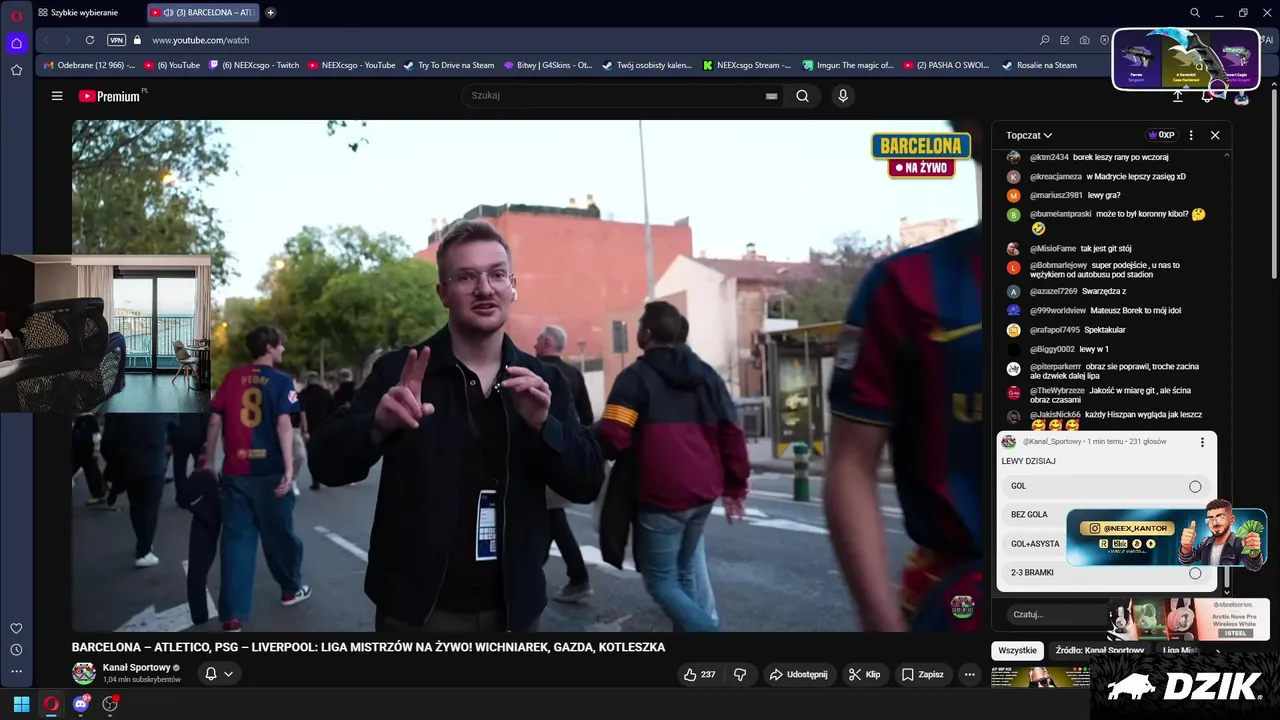Select the GOL poll radio option

(1195, 486)
